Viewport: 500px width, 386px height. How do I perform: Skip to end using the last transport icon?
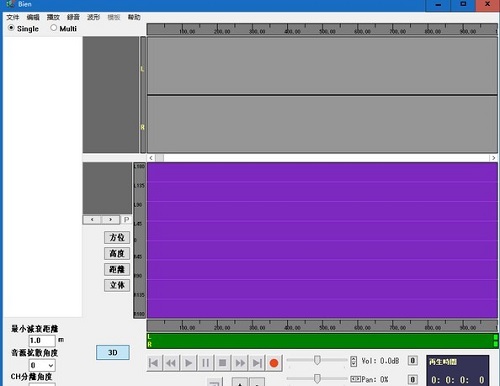click(257, 363)
